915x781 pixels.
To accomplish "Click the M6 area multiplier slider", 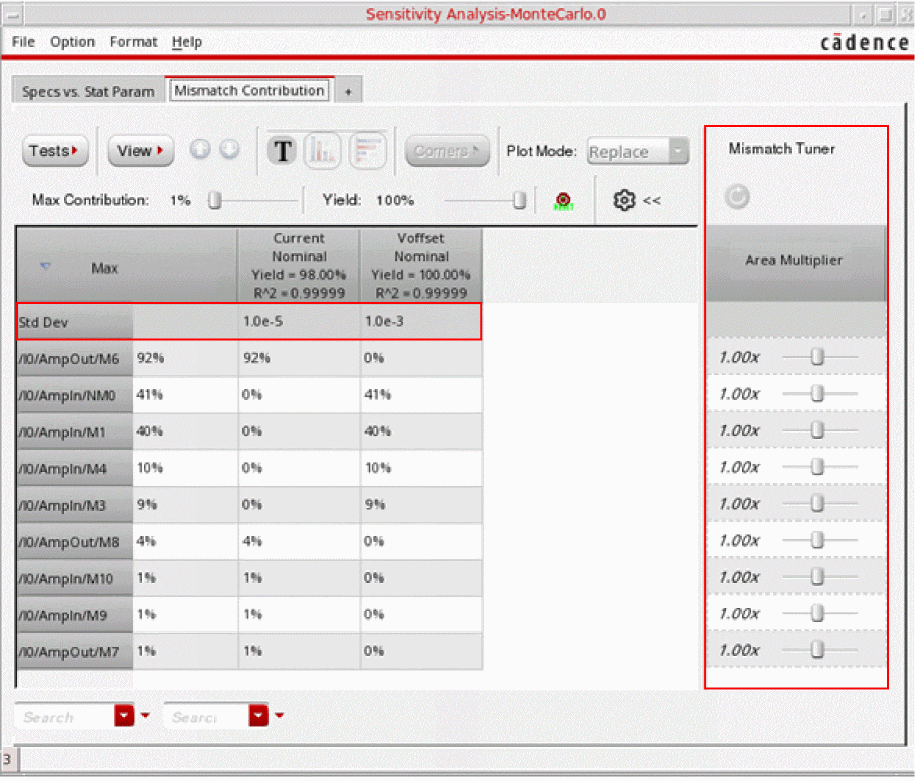I will (x=817, y=357).
